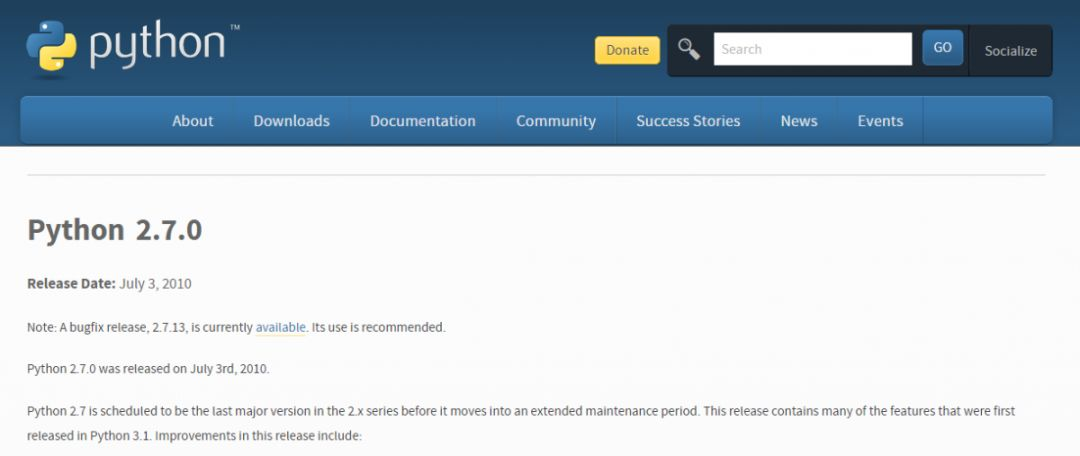The height and width of the screenshot is (456, 1080).
Task: Click the magnifying glass search icon
Action: pos(688,49)
